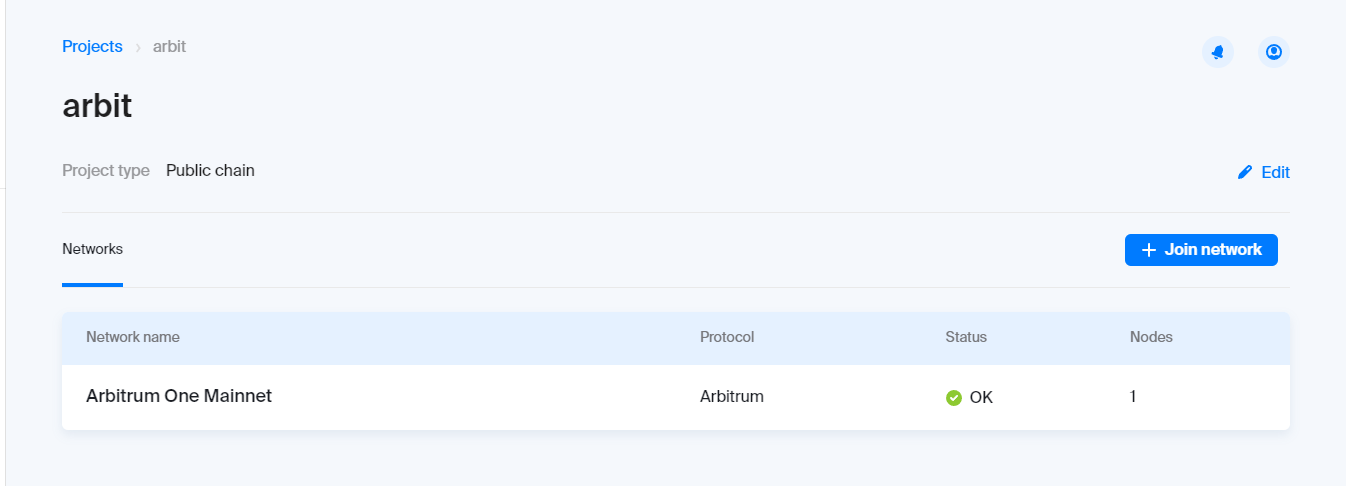Click the arbit breadcrumb item
The width and height of the screenshot is (1346, 486).
(169, 47)
